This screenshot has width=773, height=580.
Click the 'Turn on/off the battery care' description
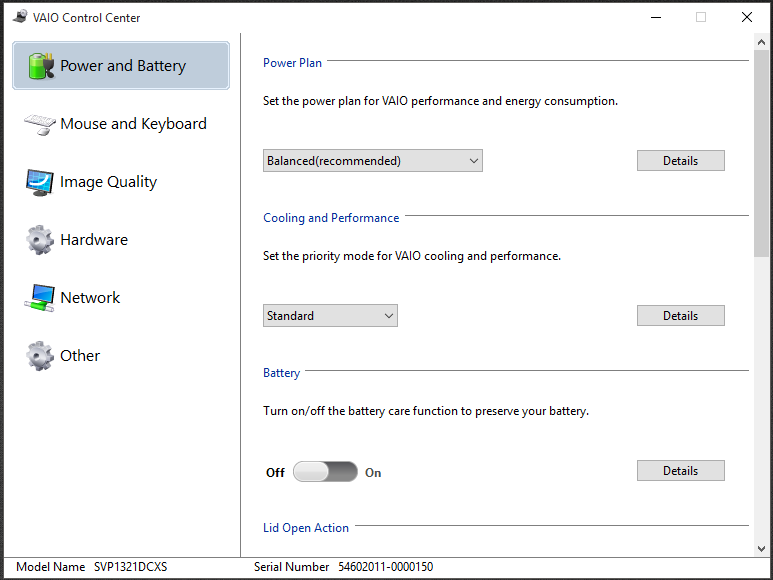(426, 411)
